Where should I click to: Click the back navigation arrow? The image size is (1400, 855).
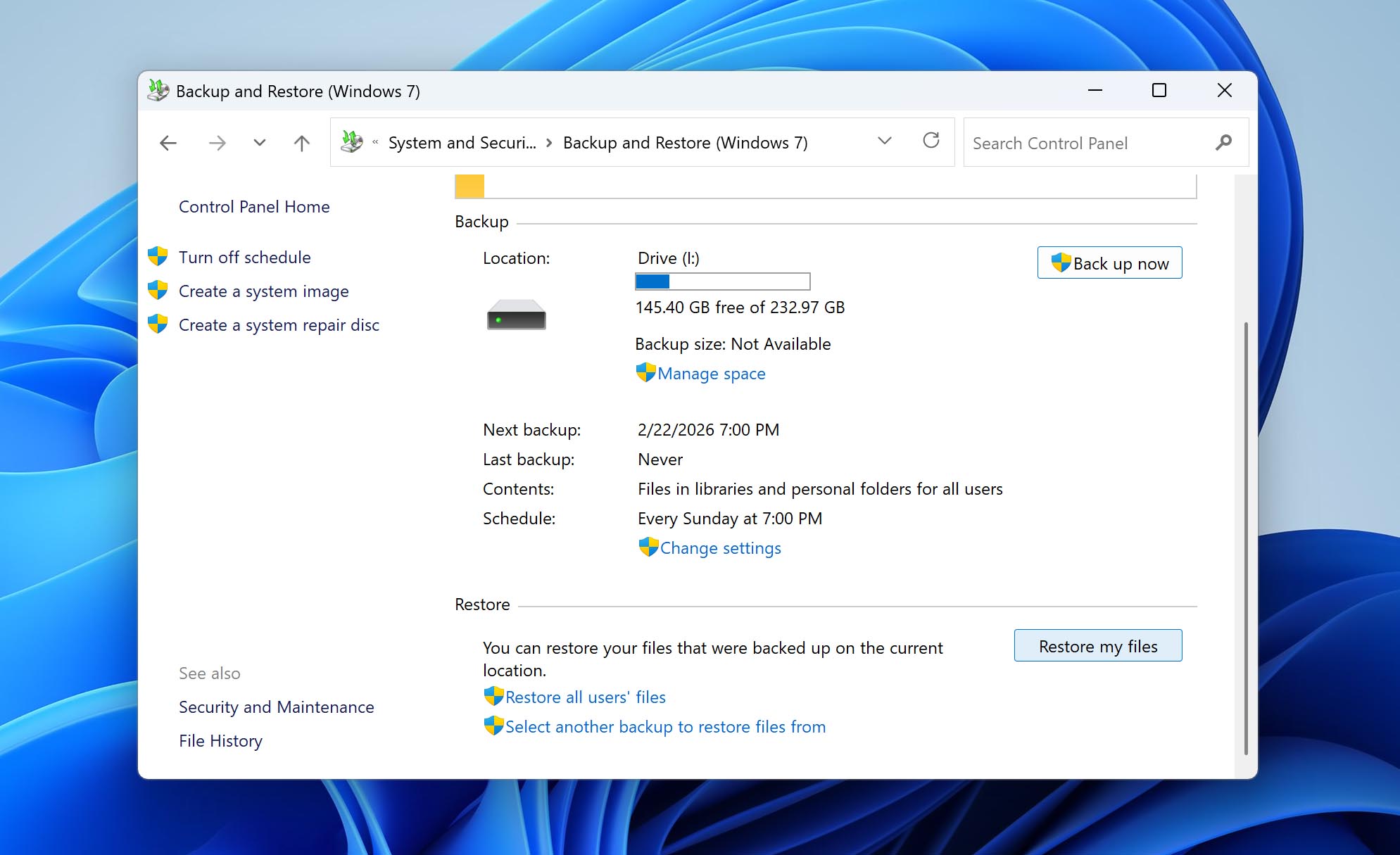click(168, 143)
